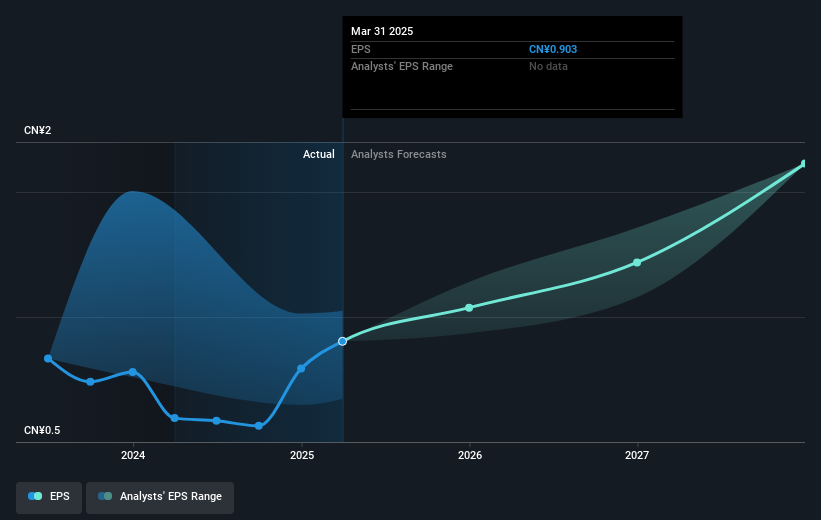Click the EPS data point in mid 2024
This screenshot has width=821, height=520.
click(217, 421)
